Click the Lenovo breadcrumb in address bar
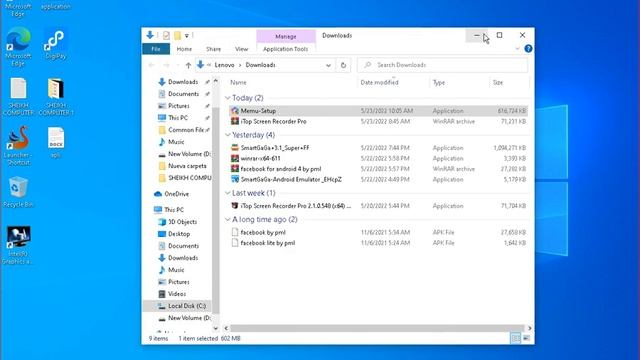 224,65
